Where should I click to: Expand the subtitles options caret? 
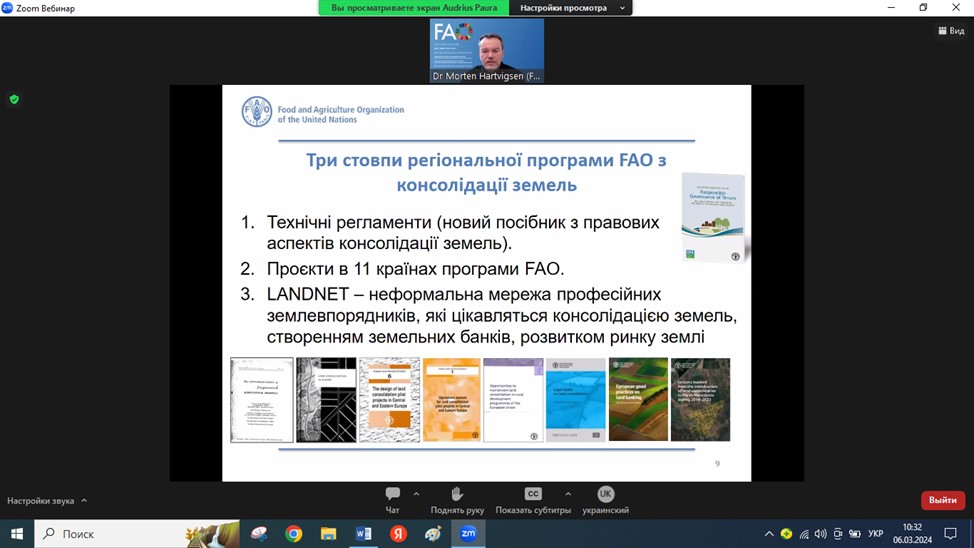pos(568,494)
